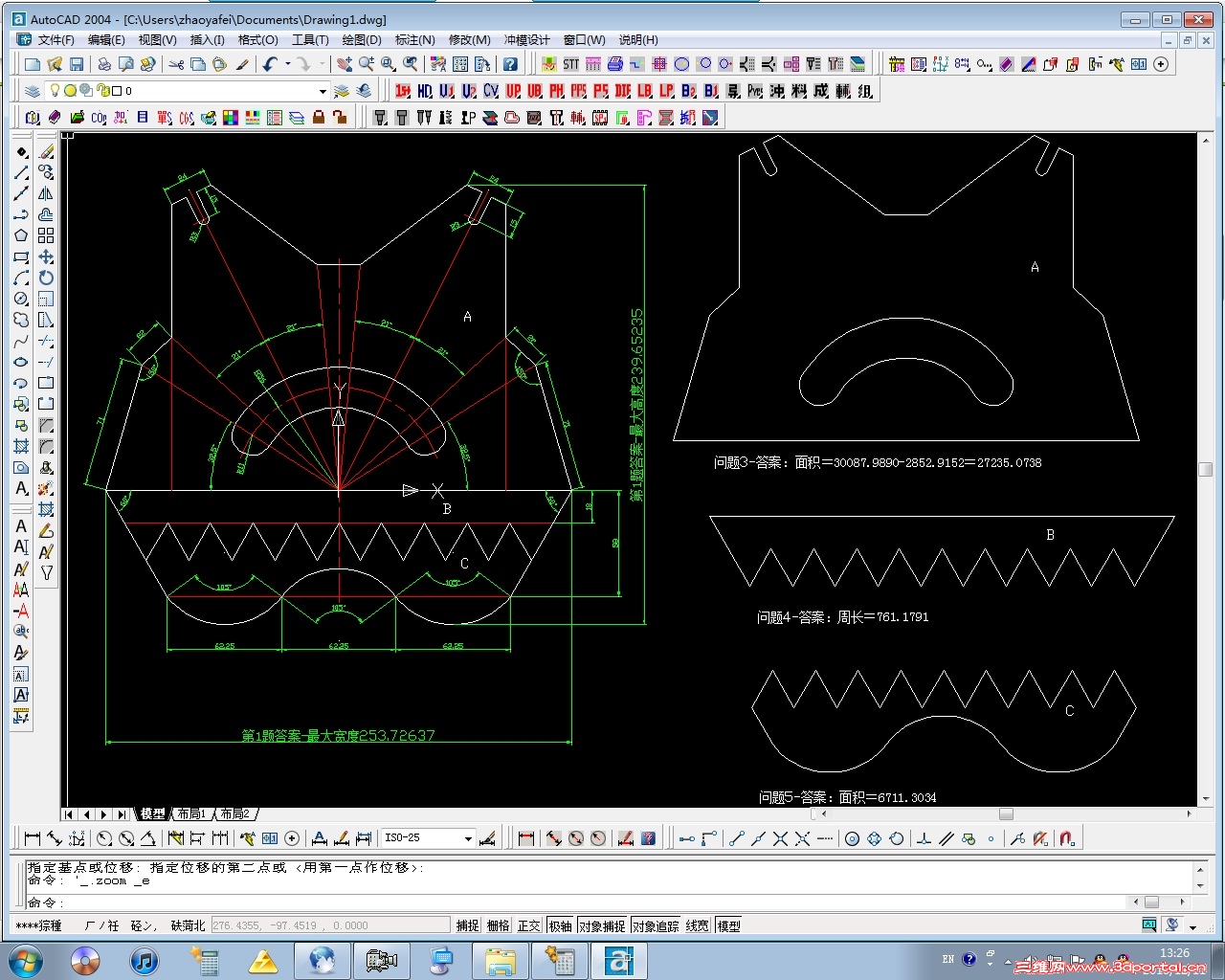Toggle 极轴 polar tracking in status bar
This screenshot has height=980, width=1225.
tap(561, 925)
